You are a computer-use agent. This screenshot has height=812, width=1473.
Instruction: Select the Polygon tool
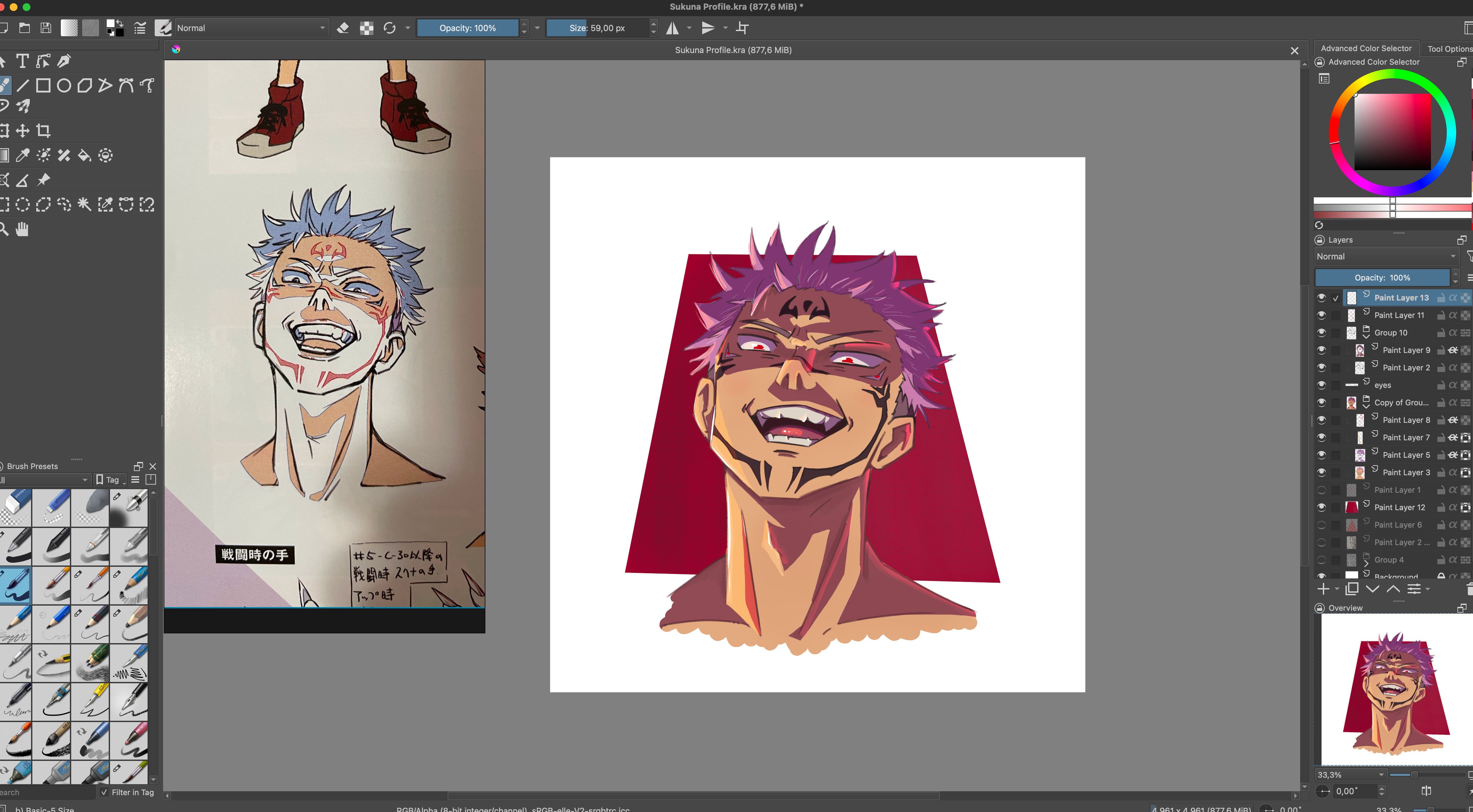click(x=85, y=86)
